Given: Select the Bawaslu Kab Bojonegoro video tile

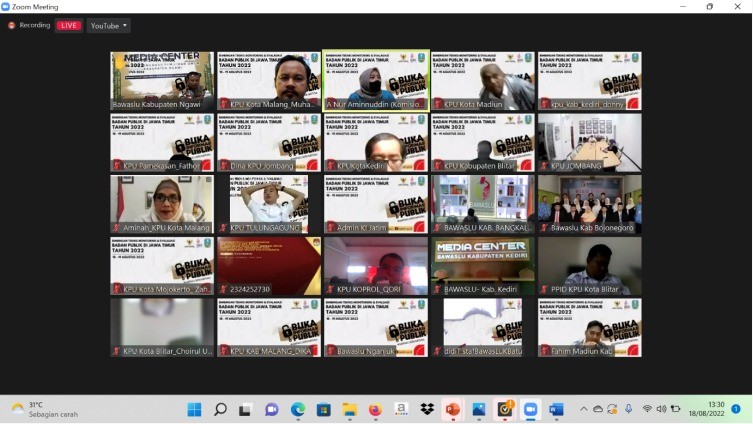Looking at the screenshot, I should point(589,204).
